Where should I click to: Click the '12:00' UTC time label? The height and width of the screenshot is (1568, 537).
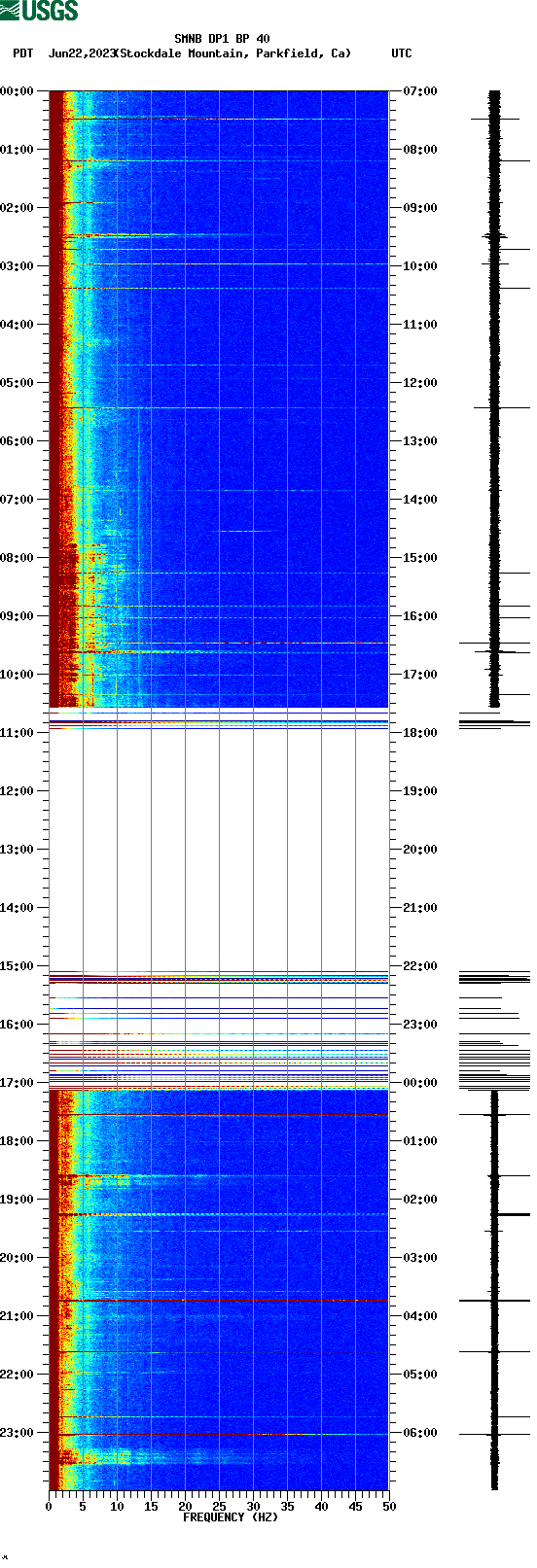click(420, 383)
